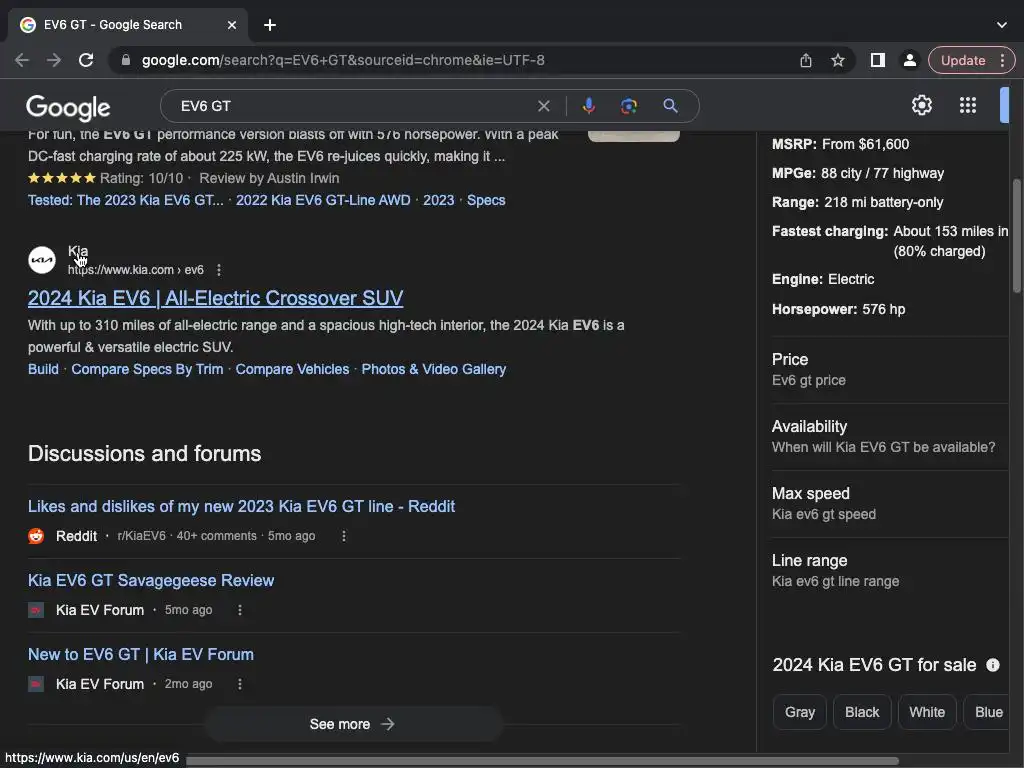Select the Black color filter chip
Viewport: 1024px width, 768px height.
point(862,712)
